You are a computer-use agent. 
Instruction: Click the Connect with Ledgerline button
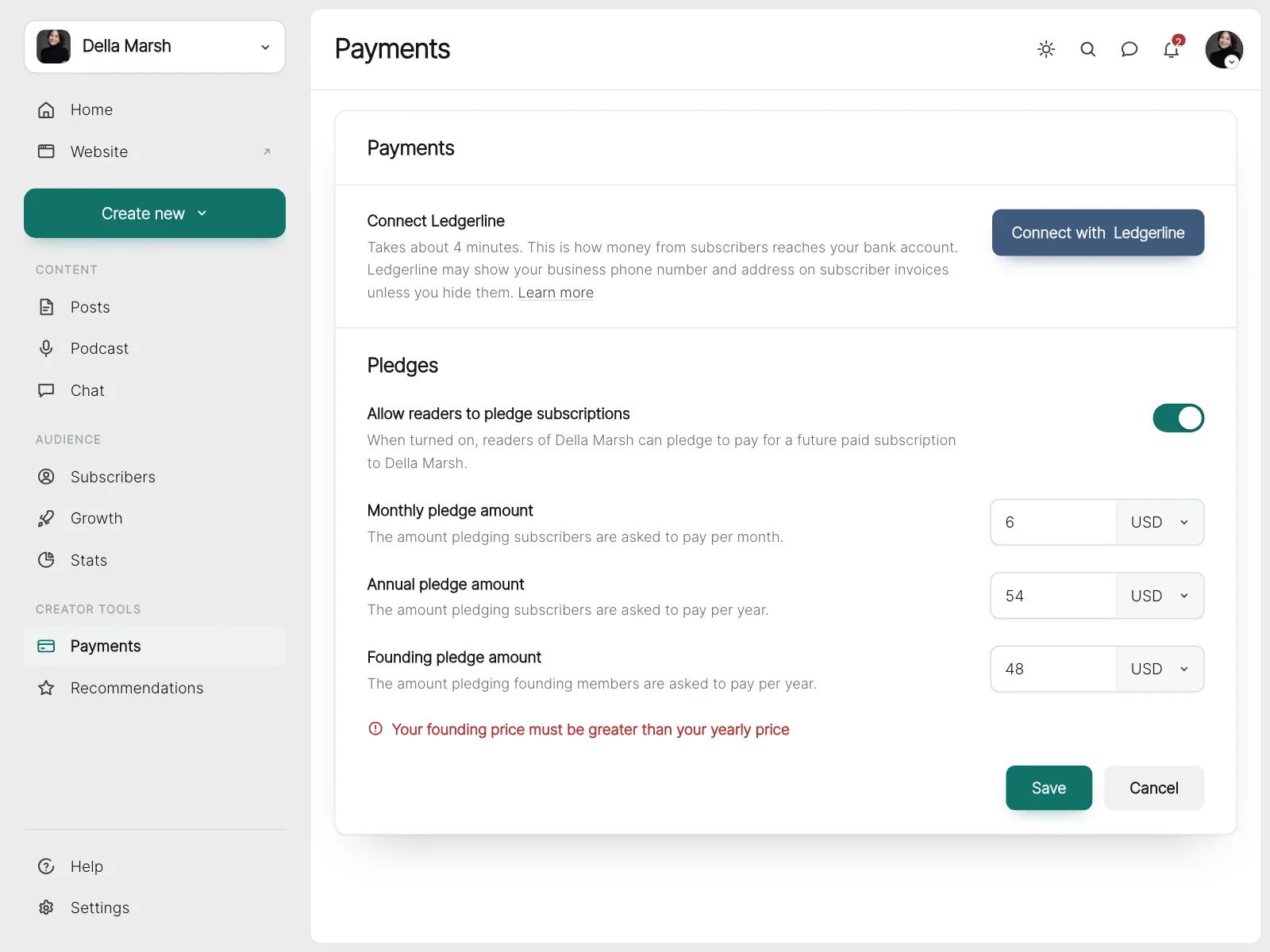(1098, 232)
